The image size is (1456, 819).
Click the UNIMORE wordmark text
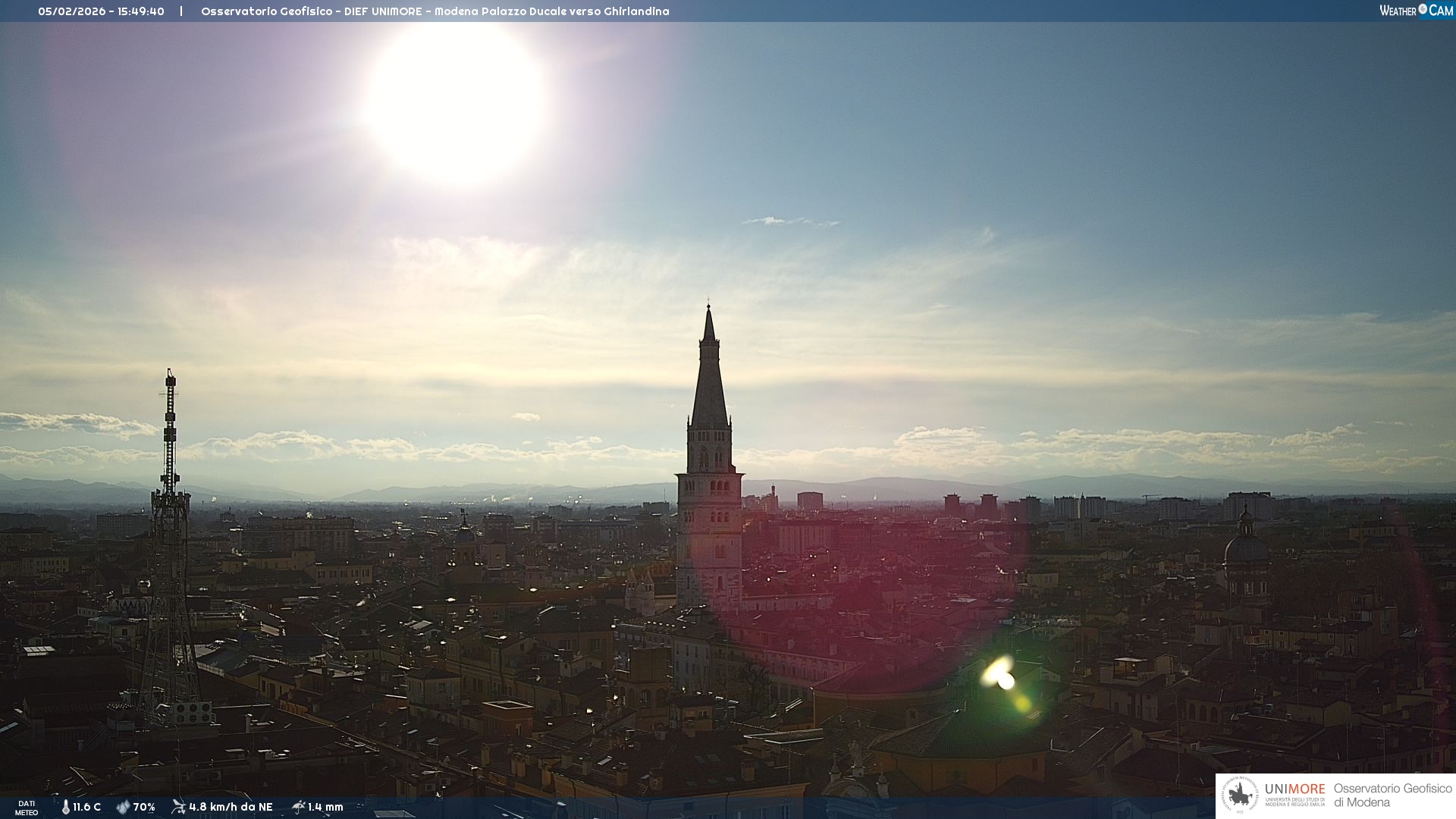point(1294,789)
